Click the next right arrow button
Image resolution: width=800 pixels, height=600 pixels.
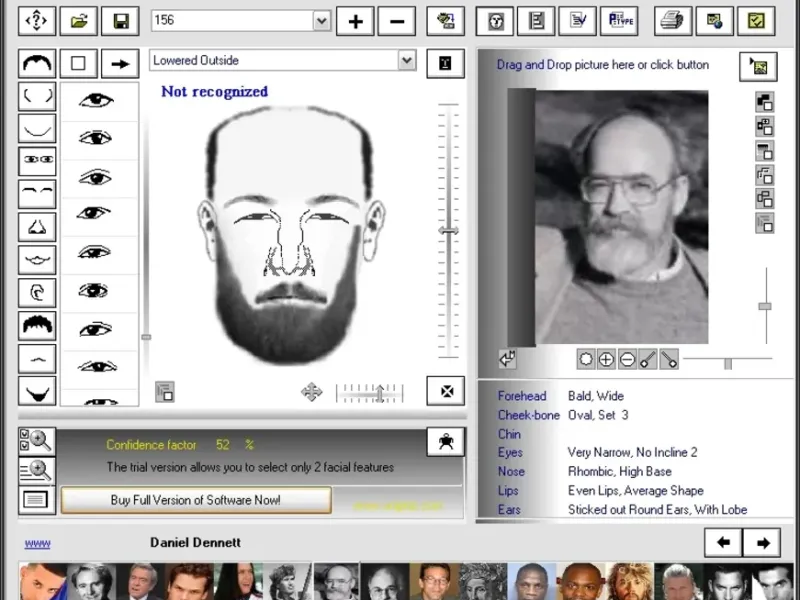(x=762, y=543)
